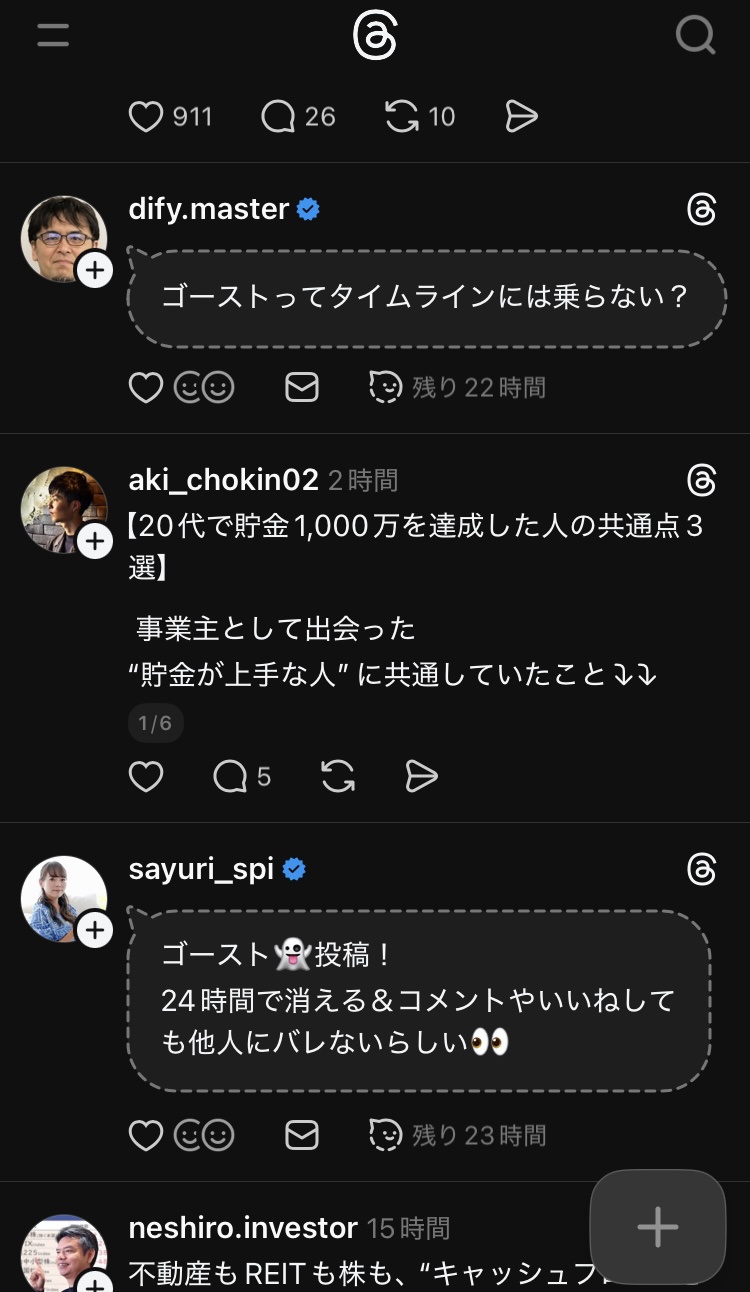Send message reply to sayuri_spi ghost post
This screenshot has height=1292, width=750.
click(x=302, y=1135)
